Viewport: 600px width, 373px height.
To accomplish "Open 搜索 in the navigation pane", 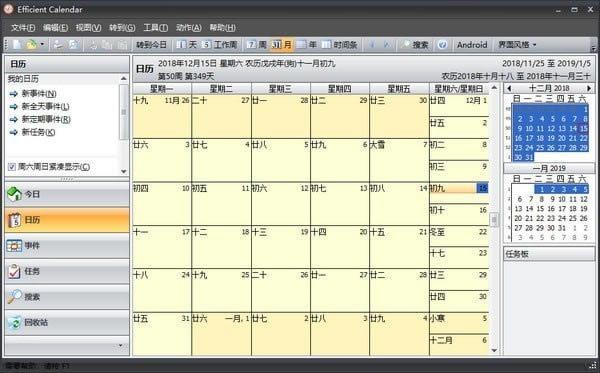I will point(67,297).
